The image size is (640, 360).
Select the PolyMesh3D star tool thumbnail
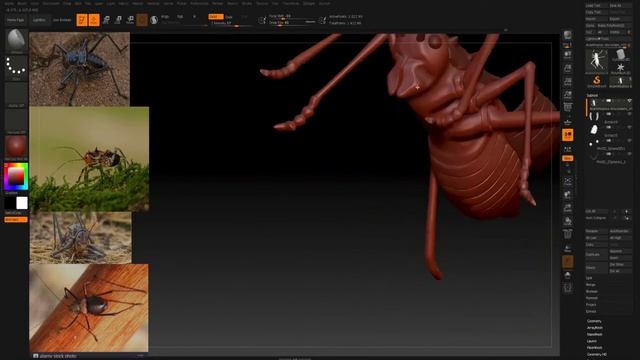tap(620, 68)
